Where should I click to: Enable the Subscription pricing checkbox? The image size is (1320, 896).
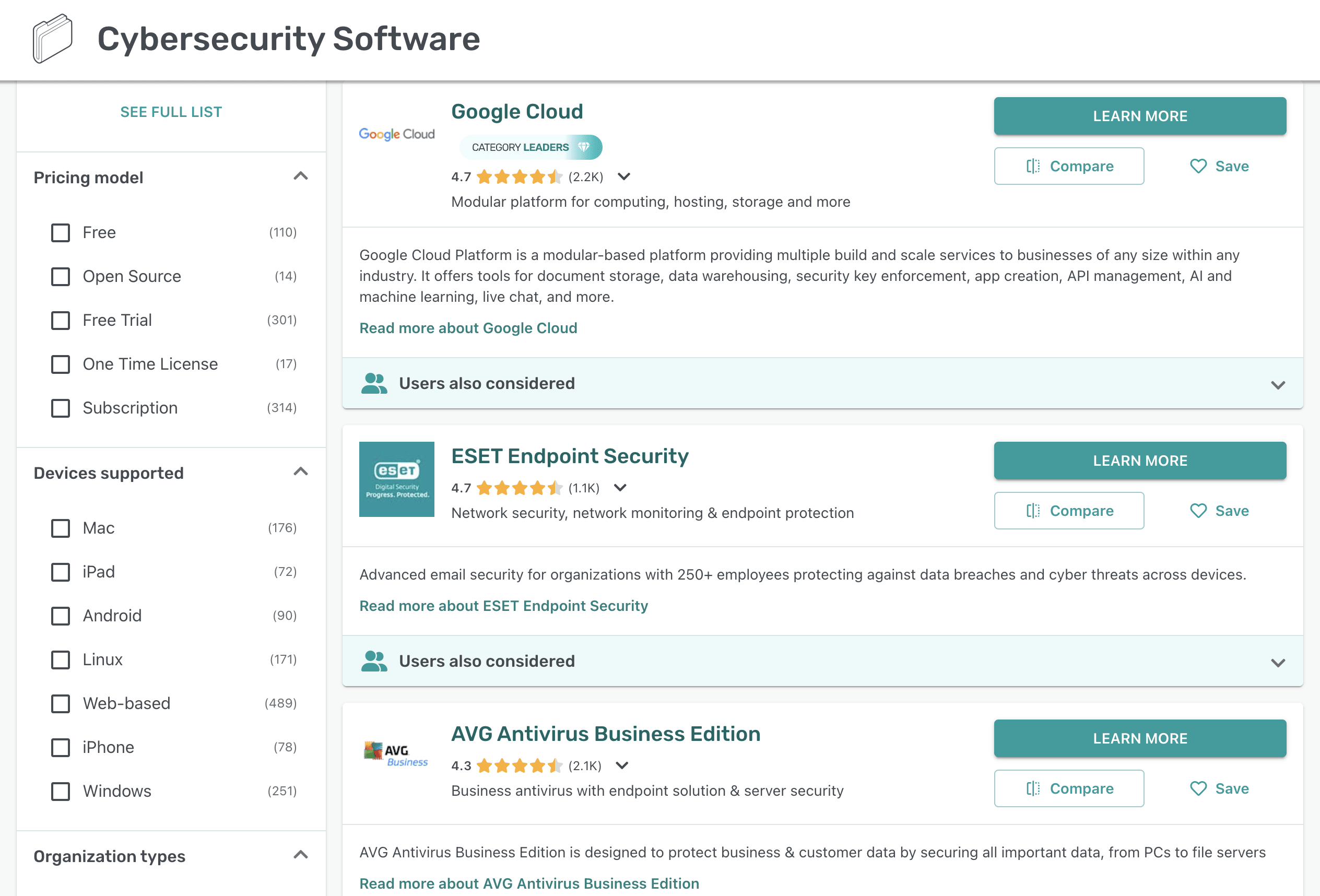click(60, 408)
